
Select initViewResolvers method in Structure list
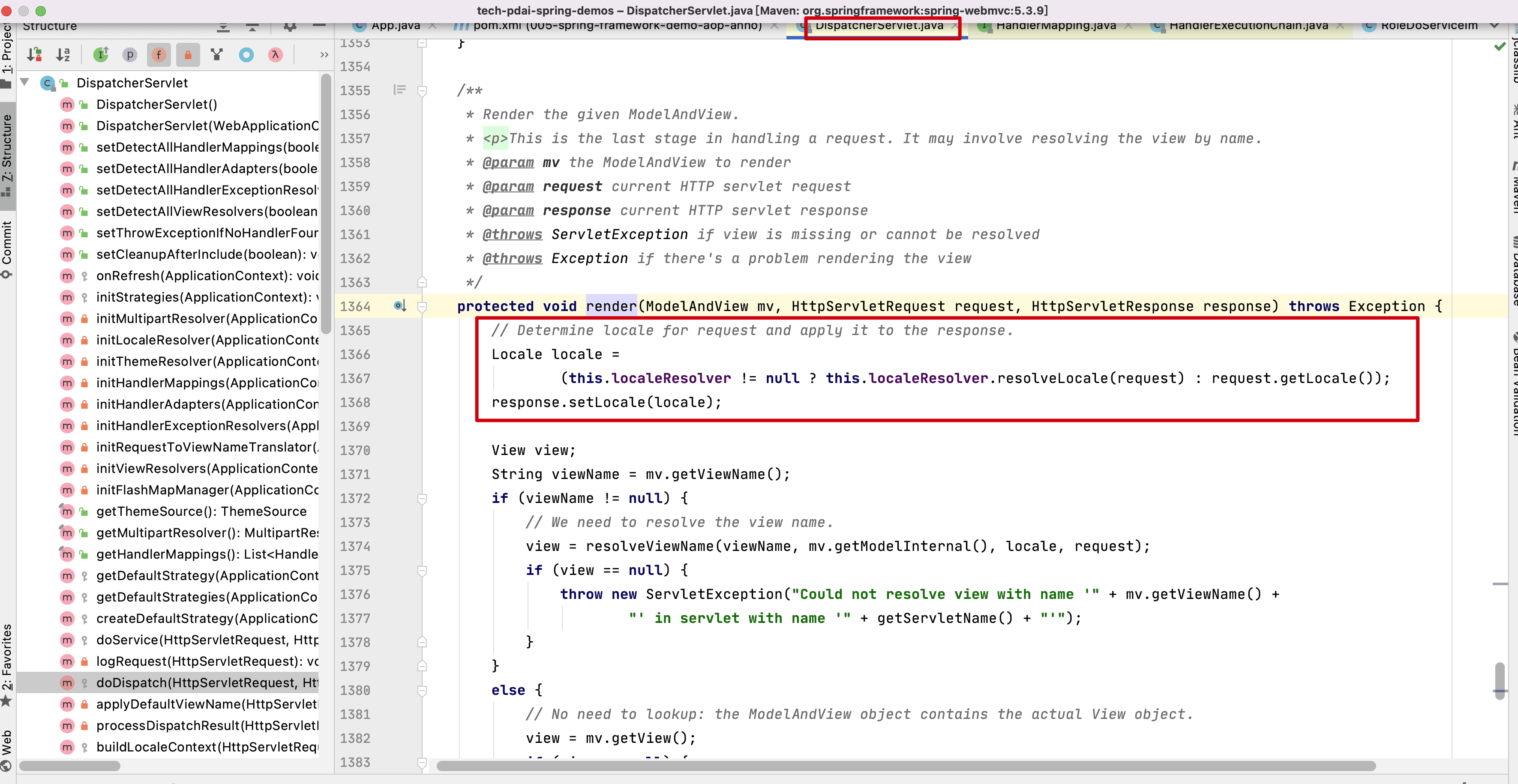206,468
